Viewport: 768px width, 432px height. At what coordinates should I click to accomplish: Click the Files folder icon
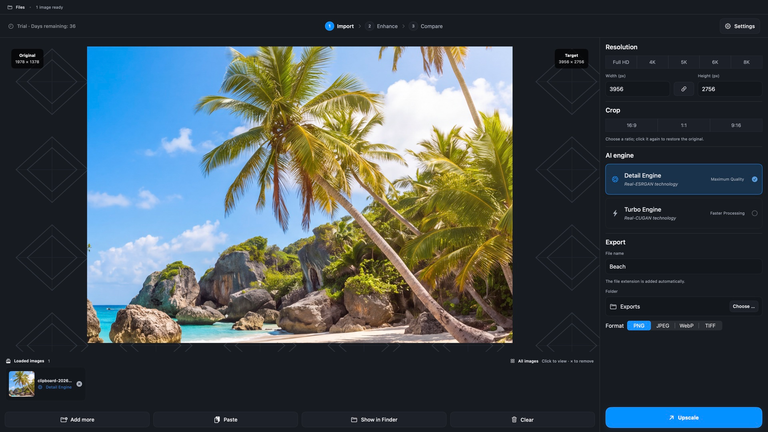pyautogui.click(x=10, y=7)
